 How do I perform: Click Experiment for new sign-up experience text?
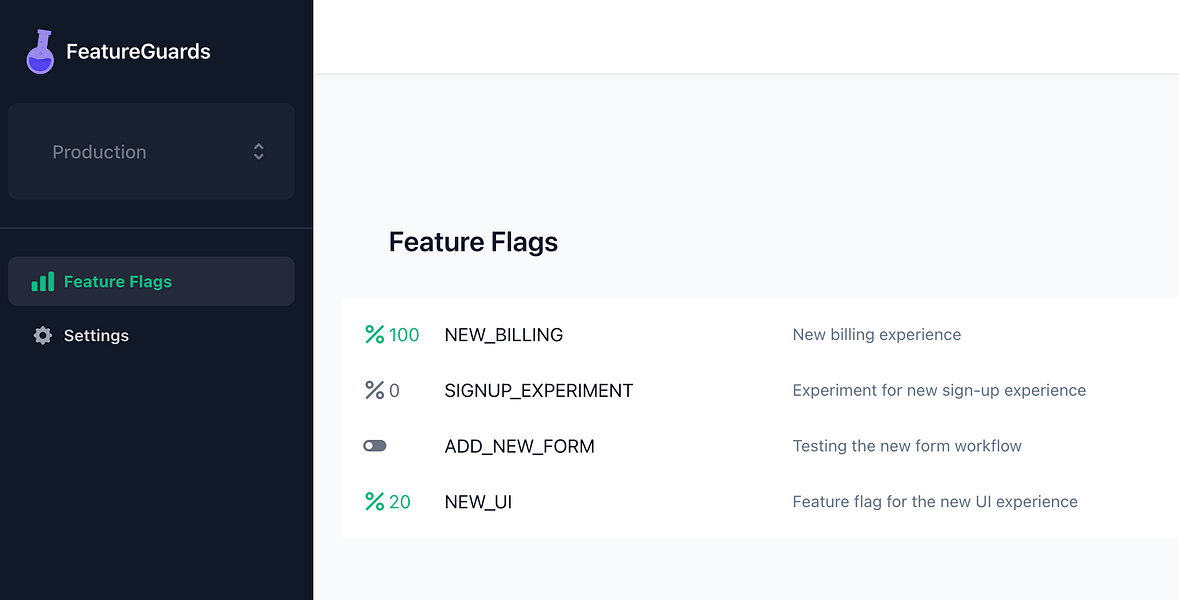(939, 390)
